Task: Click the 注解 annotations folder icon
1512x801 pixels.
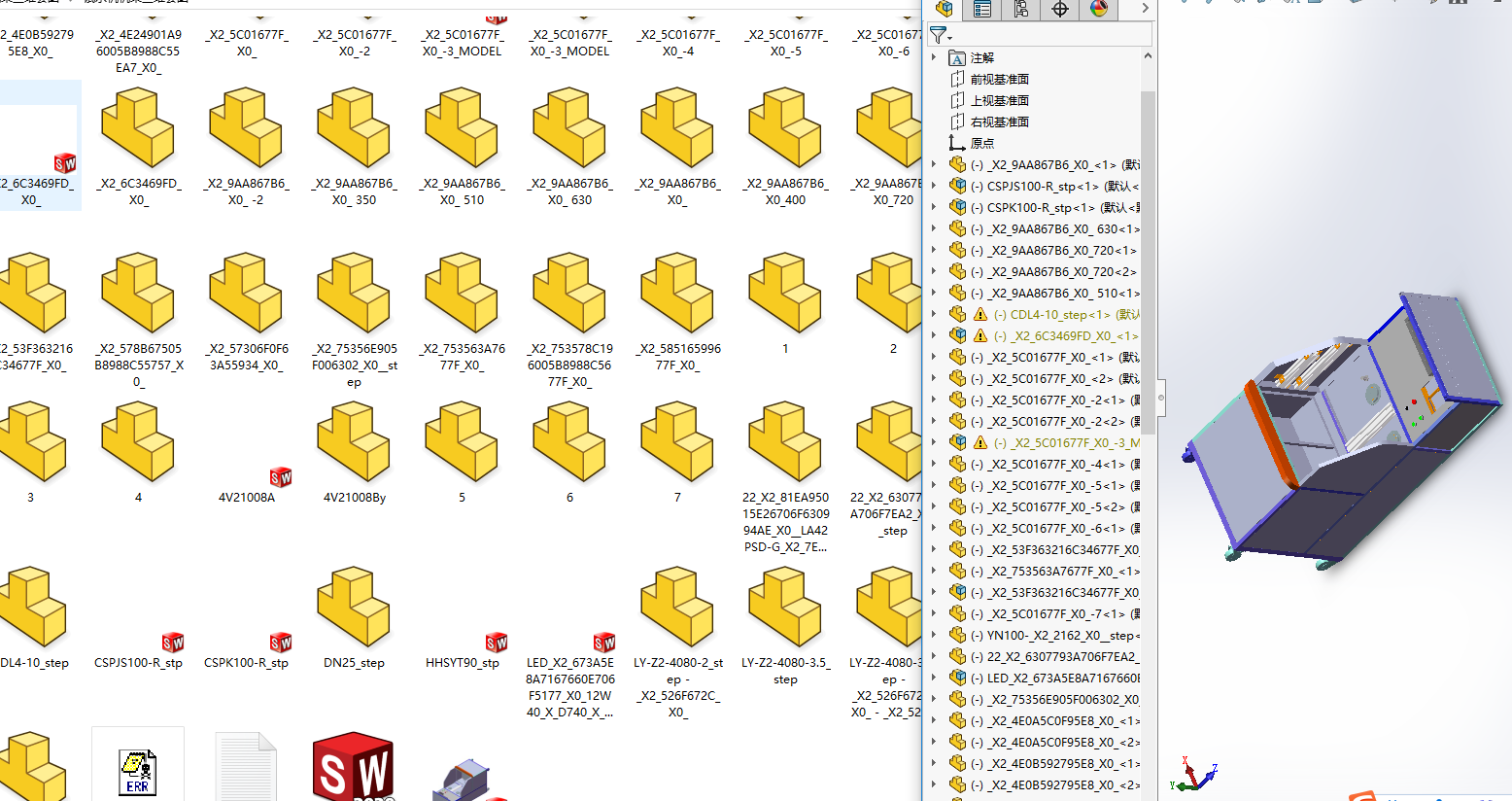Action: click(957, 57)
